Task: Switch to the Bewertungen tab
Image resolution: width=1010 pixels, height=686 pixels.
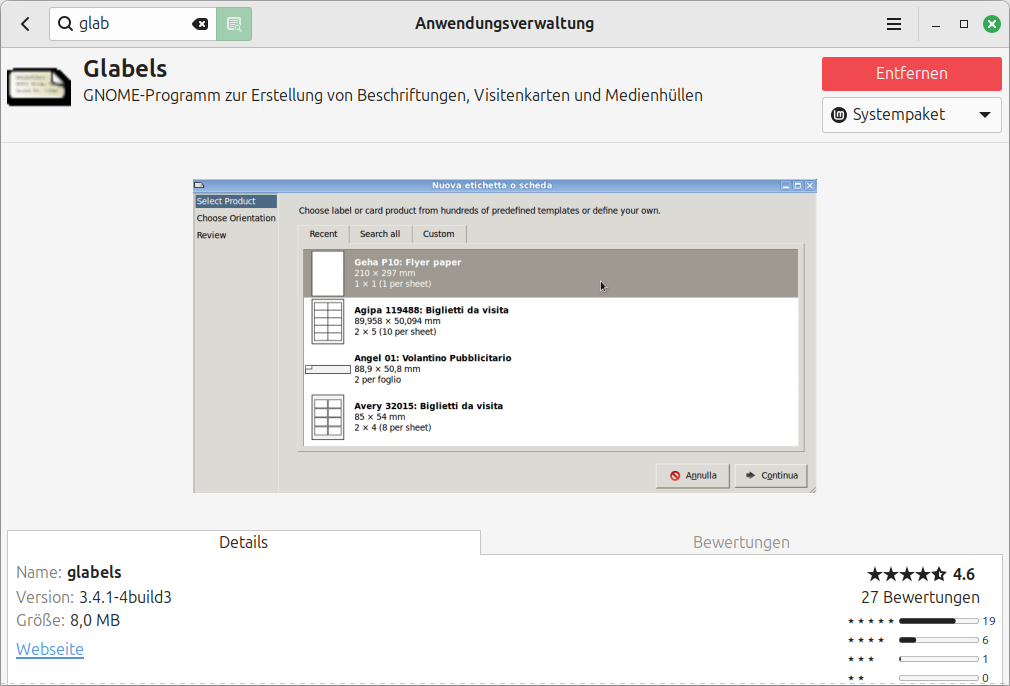Action: (741, 542)
